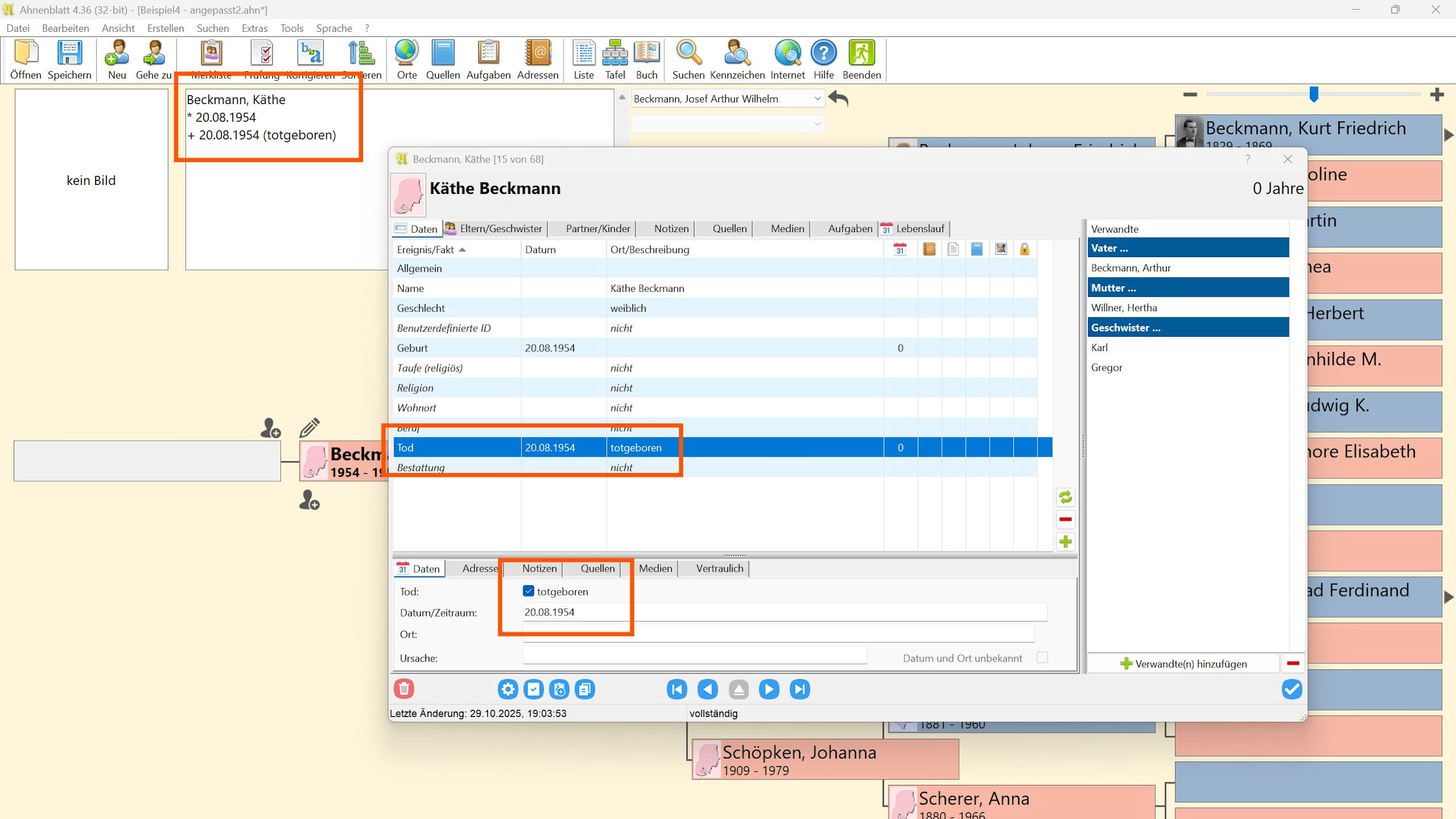This screenshot has height=819, width=1456.
Task: Enable Datum und Ort unbekannt checkbox
Action: click(x=1042, y=657)
